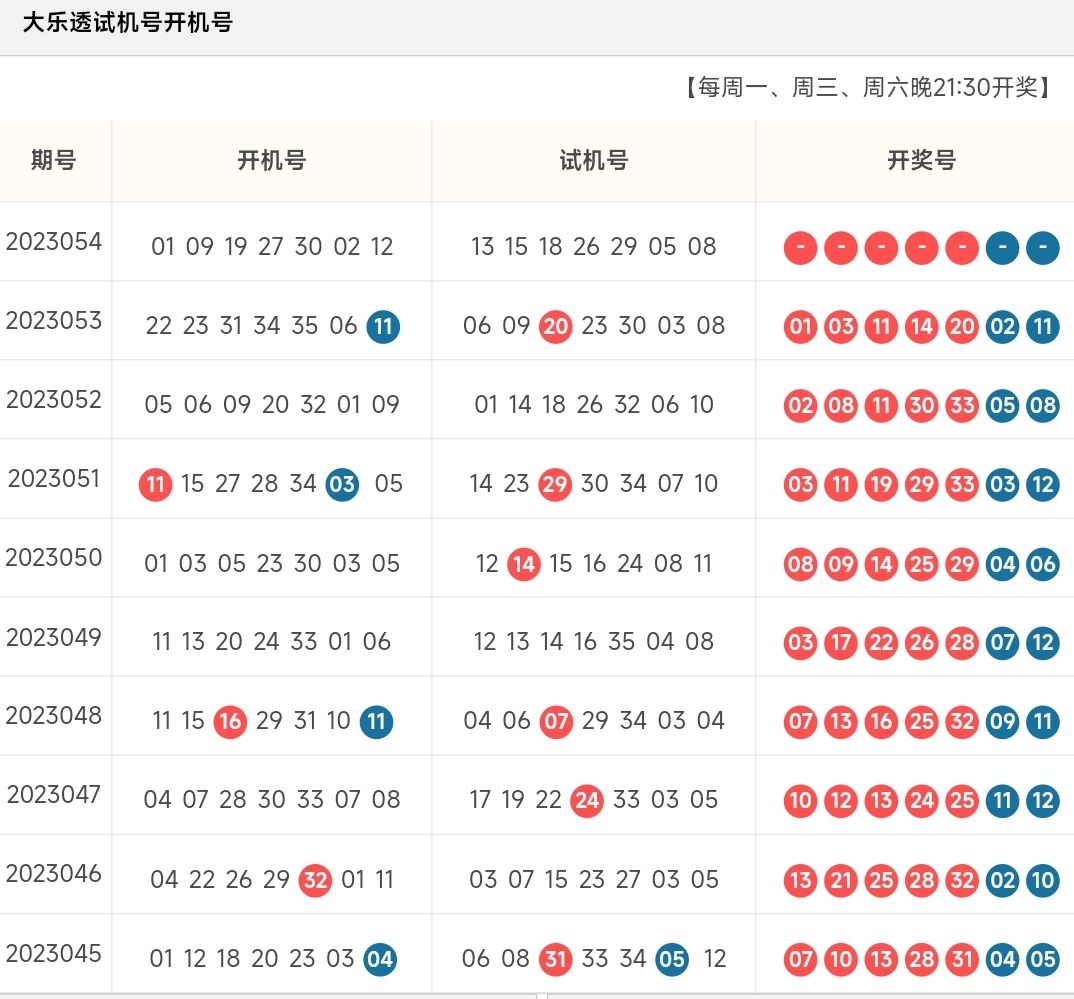The height and width of the screenshot is (999, 1074).
Task: Click blue ball 06 in 2023050 开奖号
Action: (x=1042, y=564)
